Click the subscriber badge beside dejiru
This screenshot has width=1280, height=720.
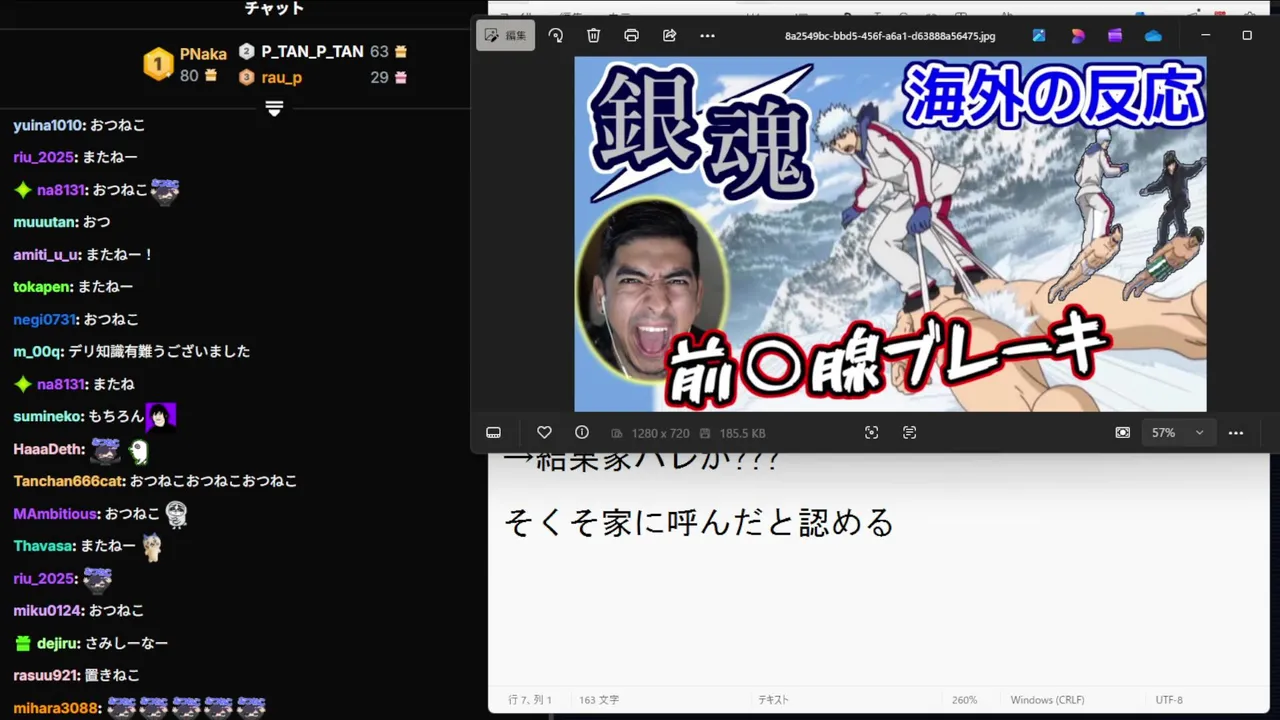click(x=23, y=643)
